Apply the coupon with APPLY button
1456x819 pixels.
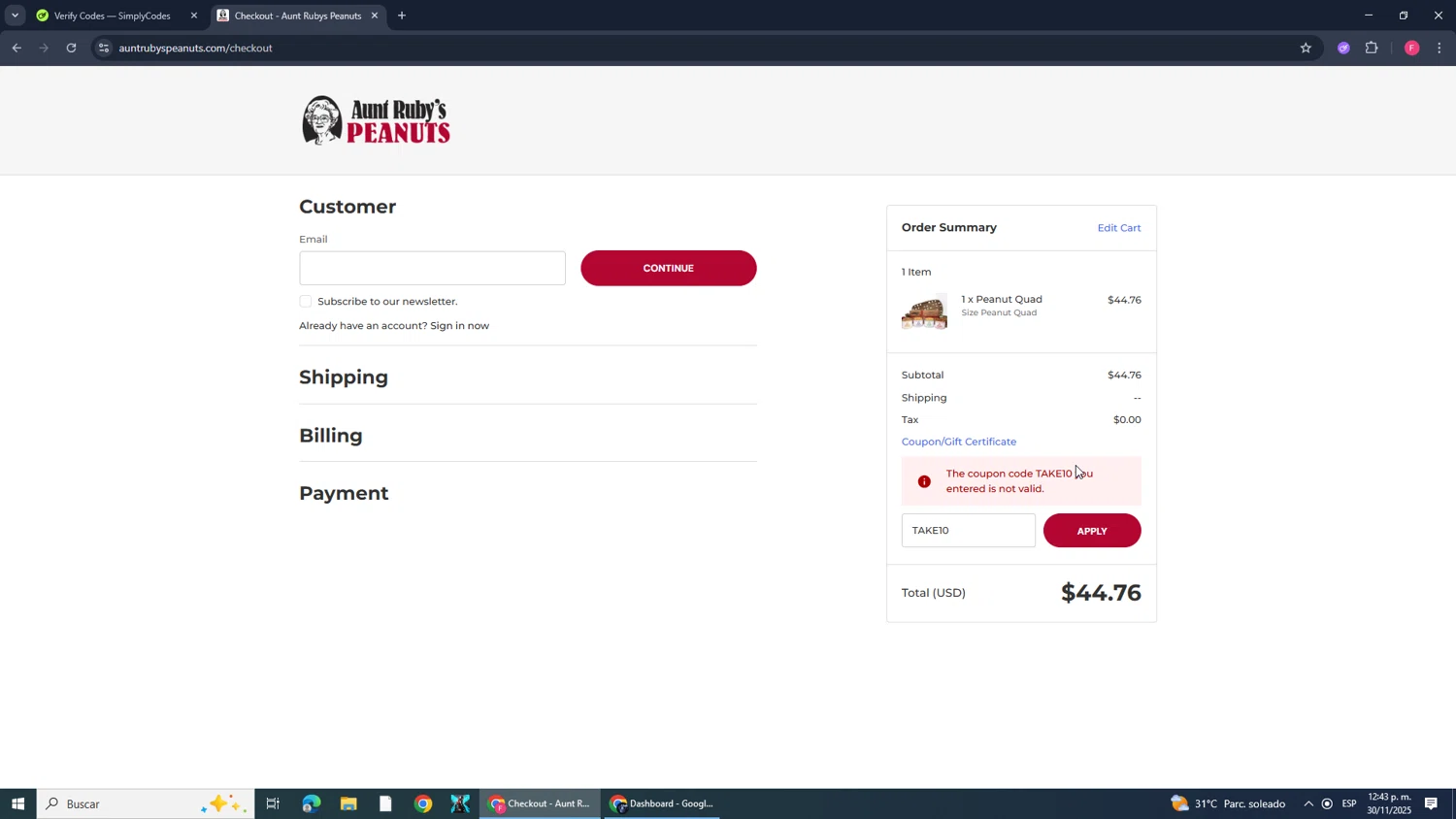(x=1092, y=531)
